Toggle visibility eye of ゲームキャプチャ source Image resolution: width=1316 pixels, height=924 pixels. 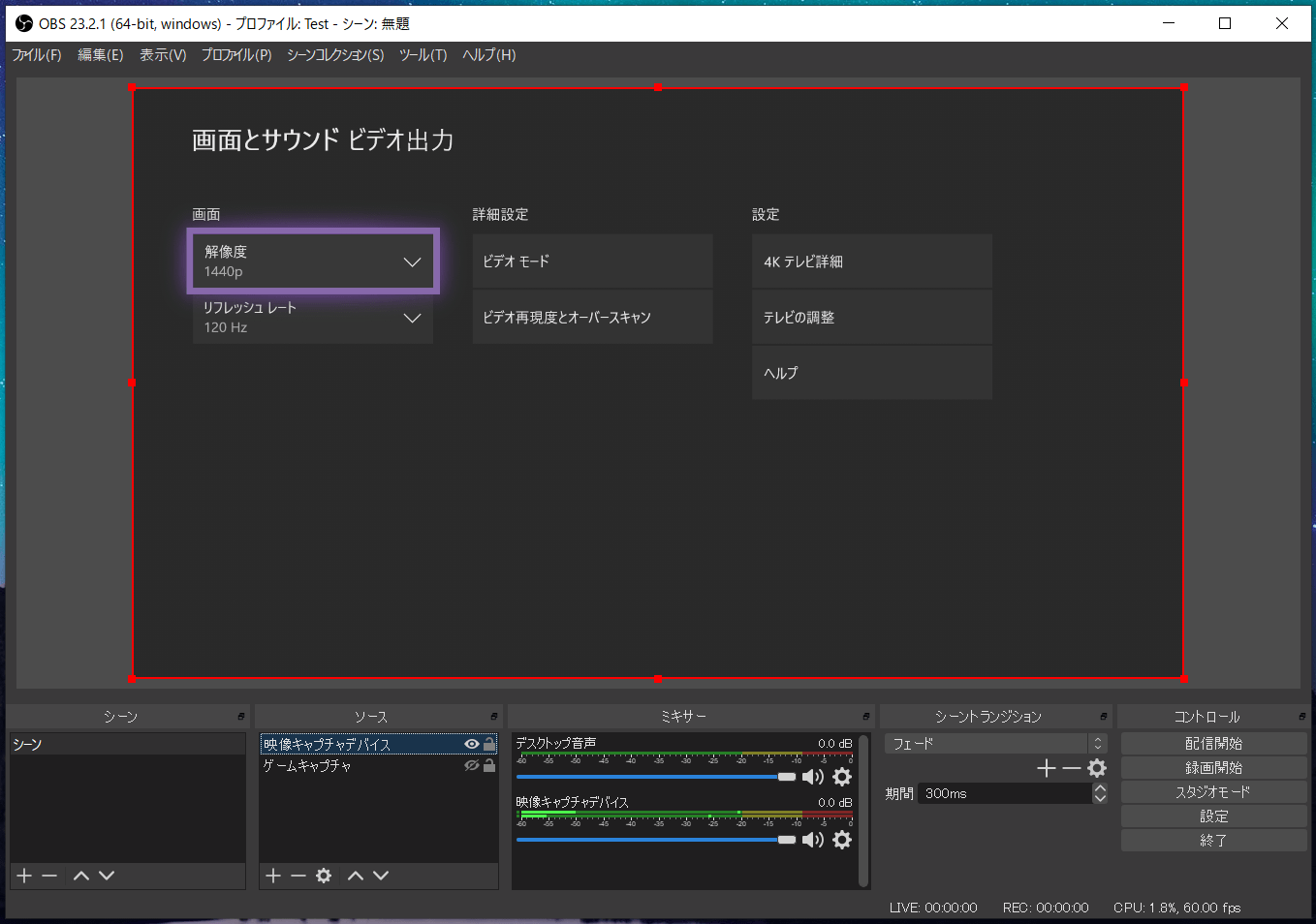[x=472, y=765]
